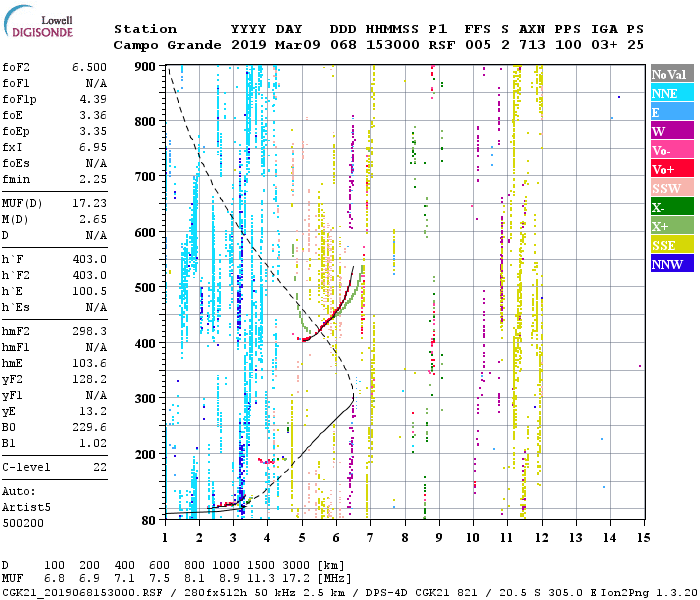Select the W legend color swatch
This screenshot has height=600, width=700.
(x=672, y=131)
